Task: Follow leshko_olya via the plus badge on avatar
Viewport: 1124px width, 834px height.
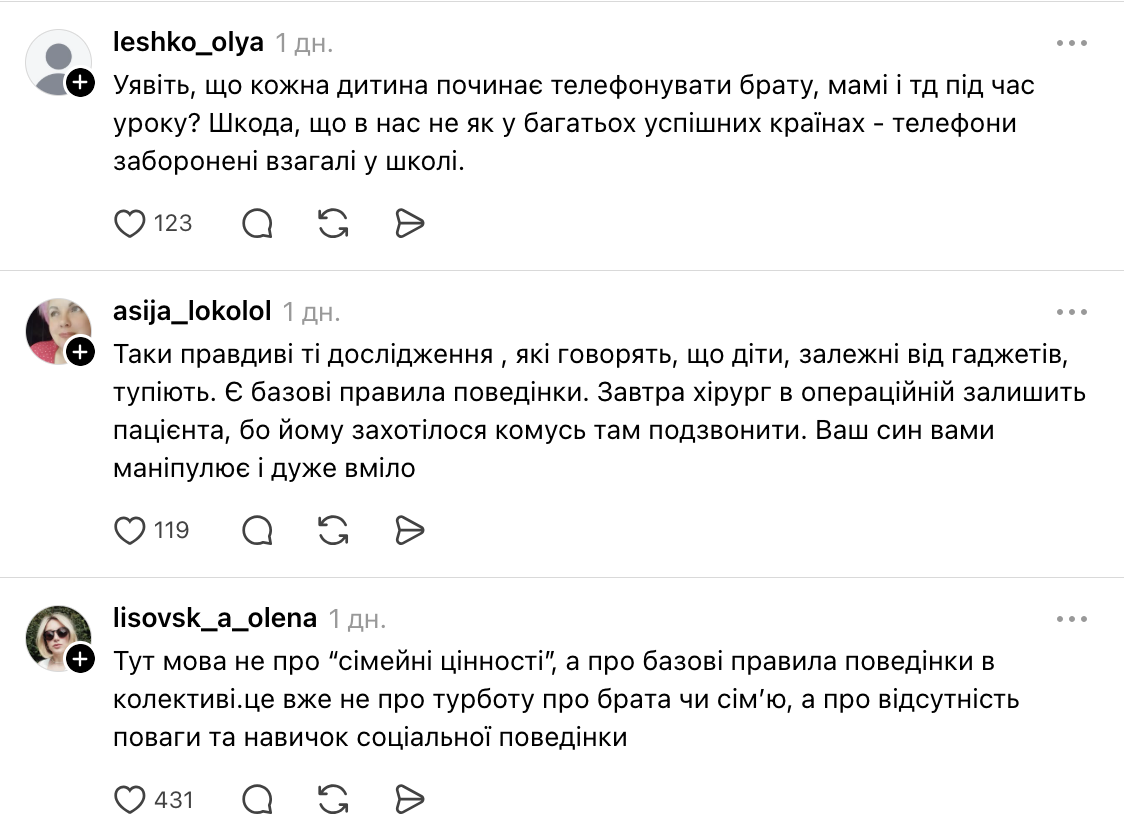Action: 78,80
